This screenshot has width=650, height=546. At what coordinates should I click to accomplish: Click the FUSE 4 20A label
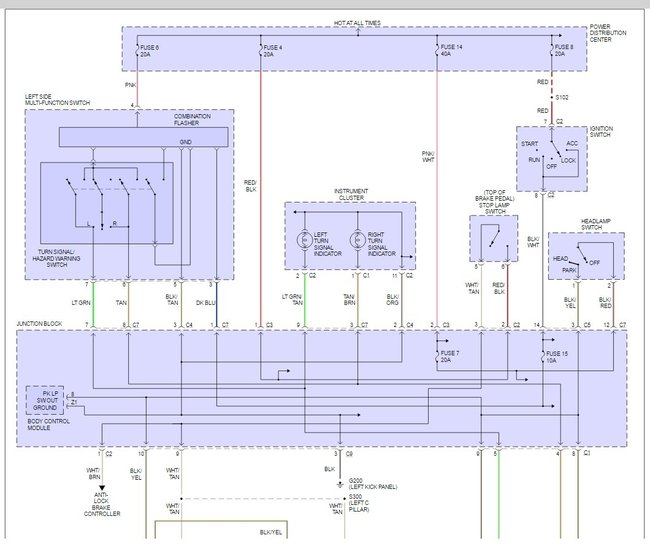[272, 51]
